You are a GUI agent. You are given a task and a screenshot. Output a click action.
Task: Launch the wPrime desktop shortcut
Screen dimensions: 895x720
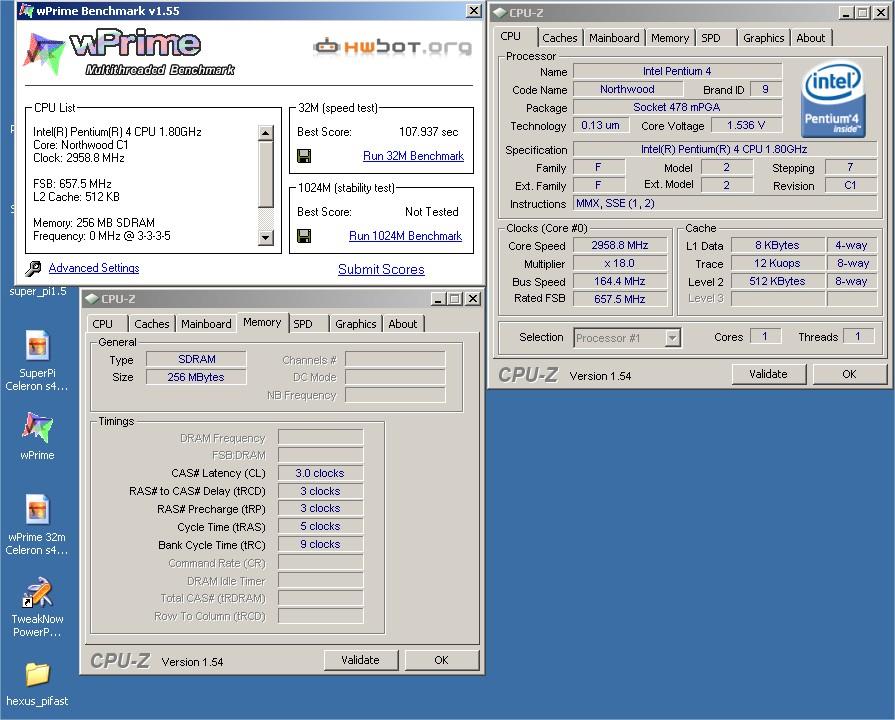click(37, 436)
